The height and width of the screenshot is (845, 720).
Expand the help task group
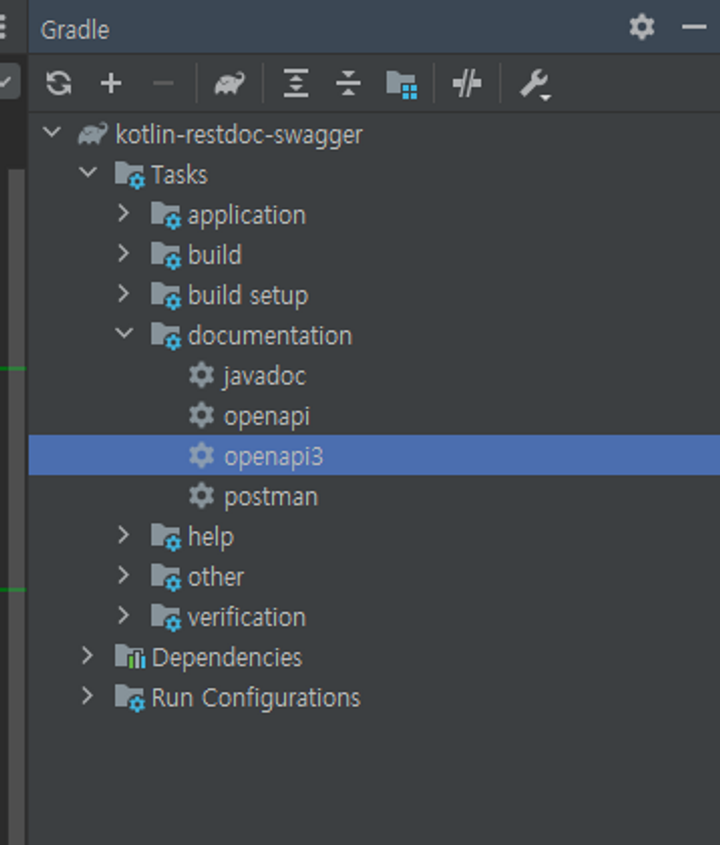click(123, 535)
